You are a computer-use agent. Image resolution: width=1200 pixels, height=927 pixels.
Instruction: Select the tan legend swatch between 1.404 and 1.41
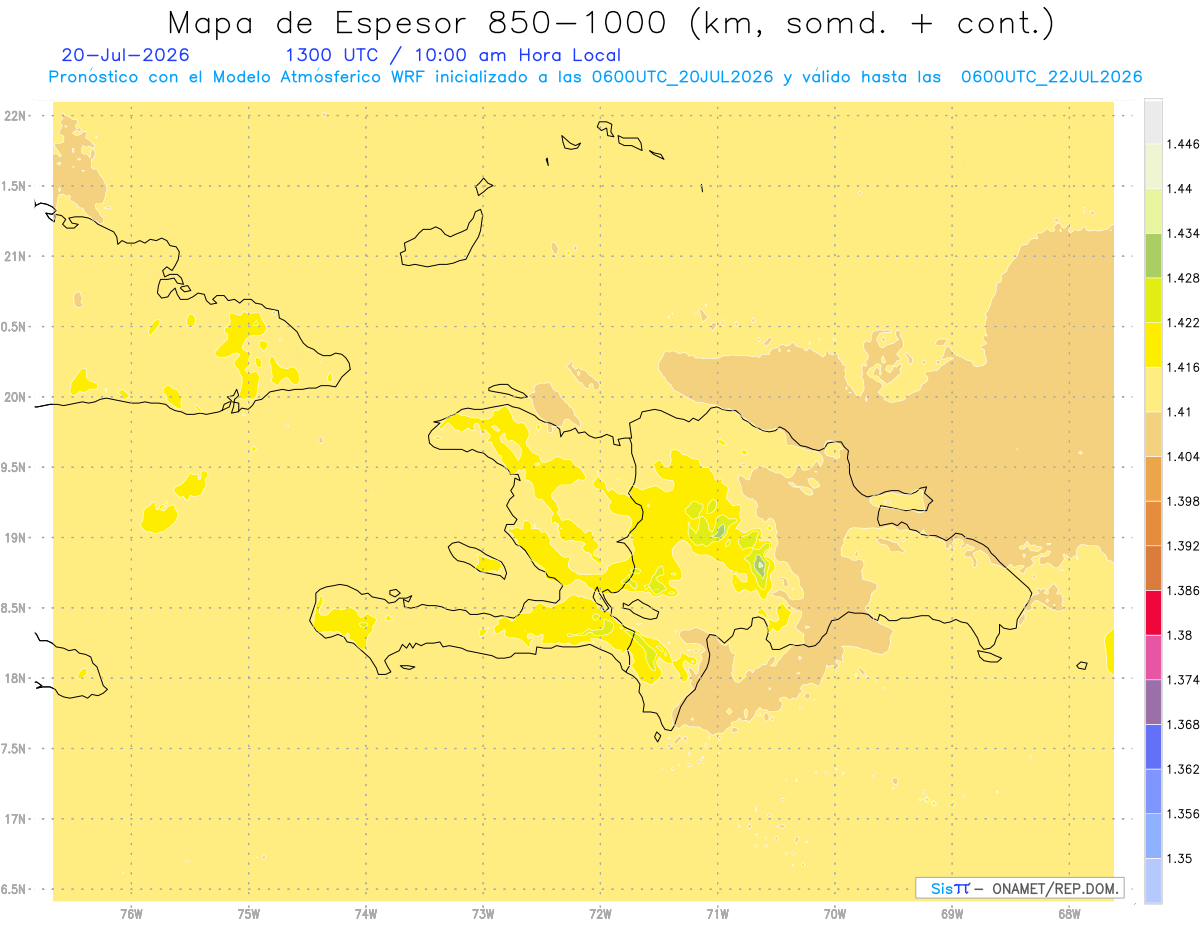pyautogui.click(x=1153, y=434)
